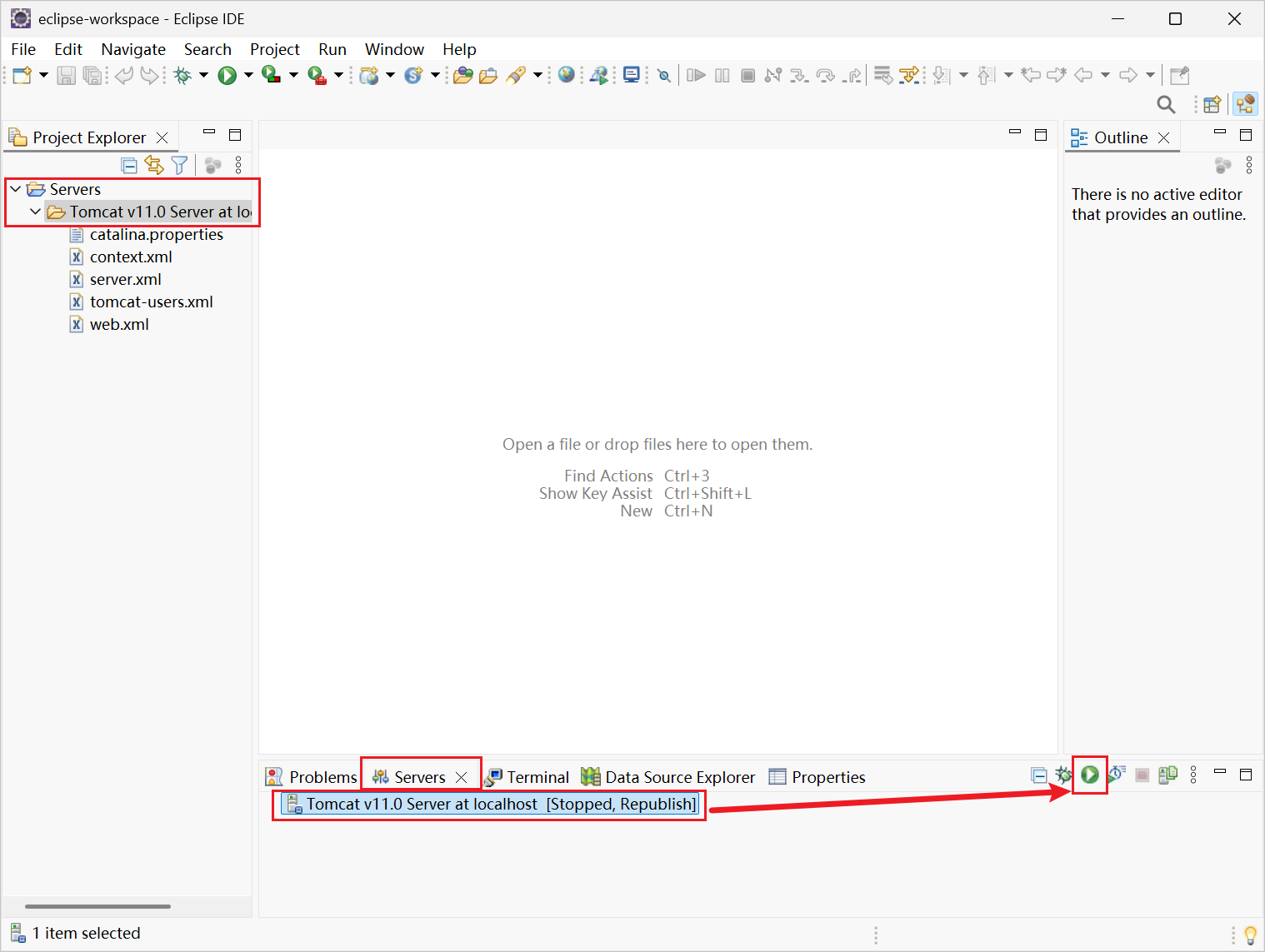Select the Java EE perspective button
Image resolution: width=1265 pixels, height=952 pixels.
coord(1246,104)
